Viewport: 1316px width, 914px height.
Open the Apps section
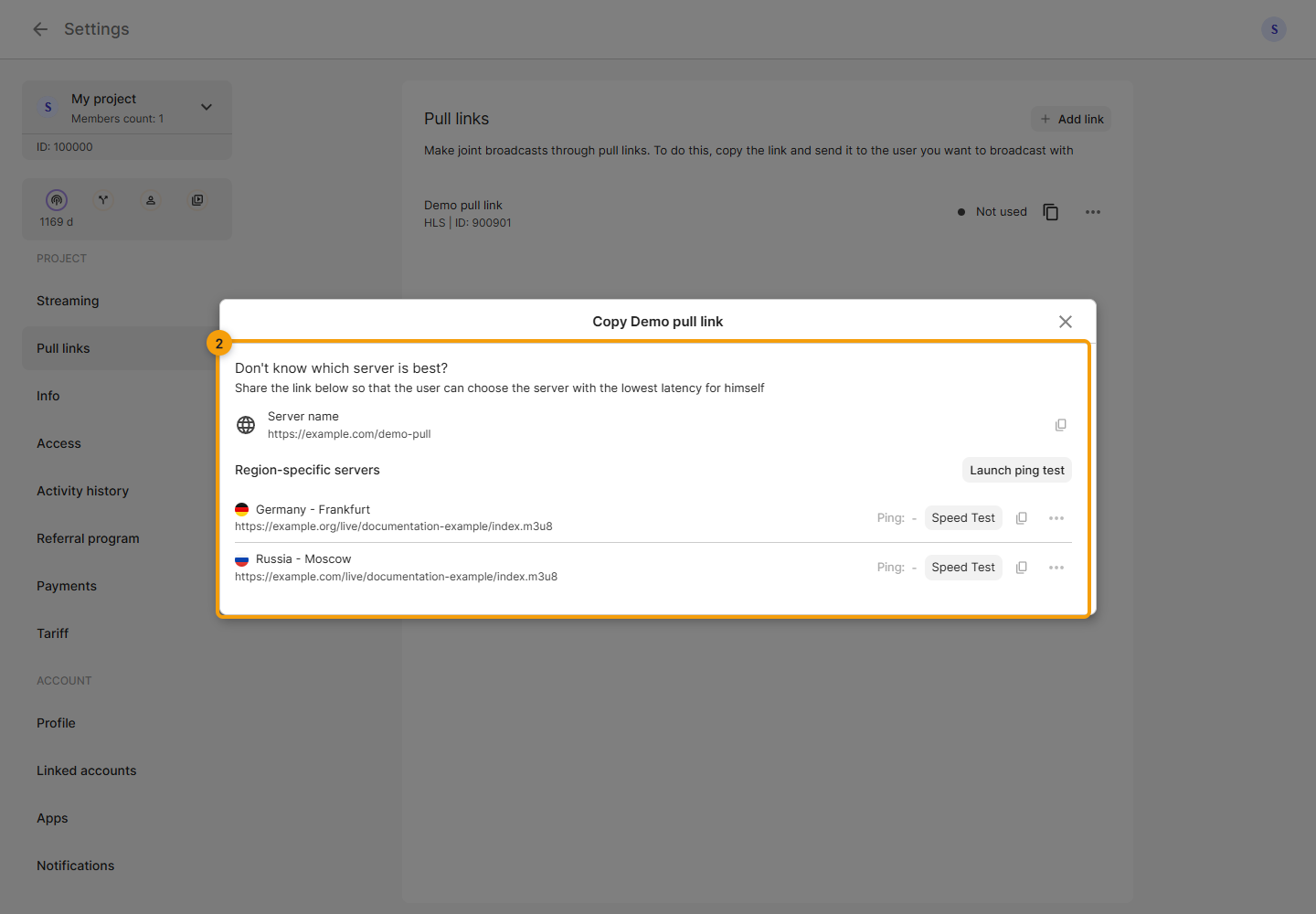click(52, 818)
